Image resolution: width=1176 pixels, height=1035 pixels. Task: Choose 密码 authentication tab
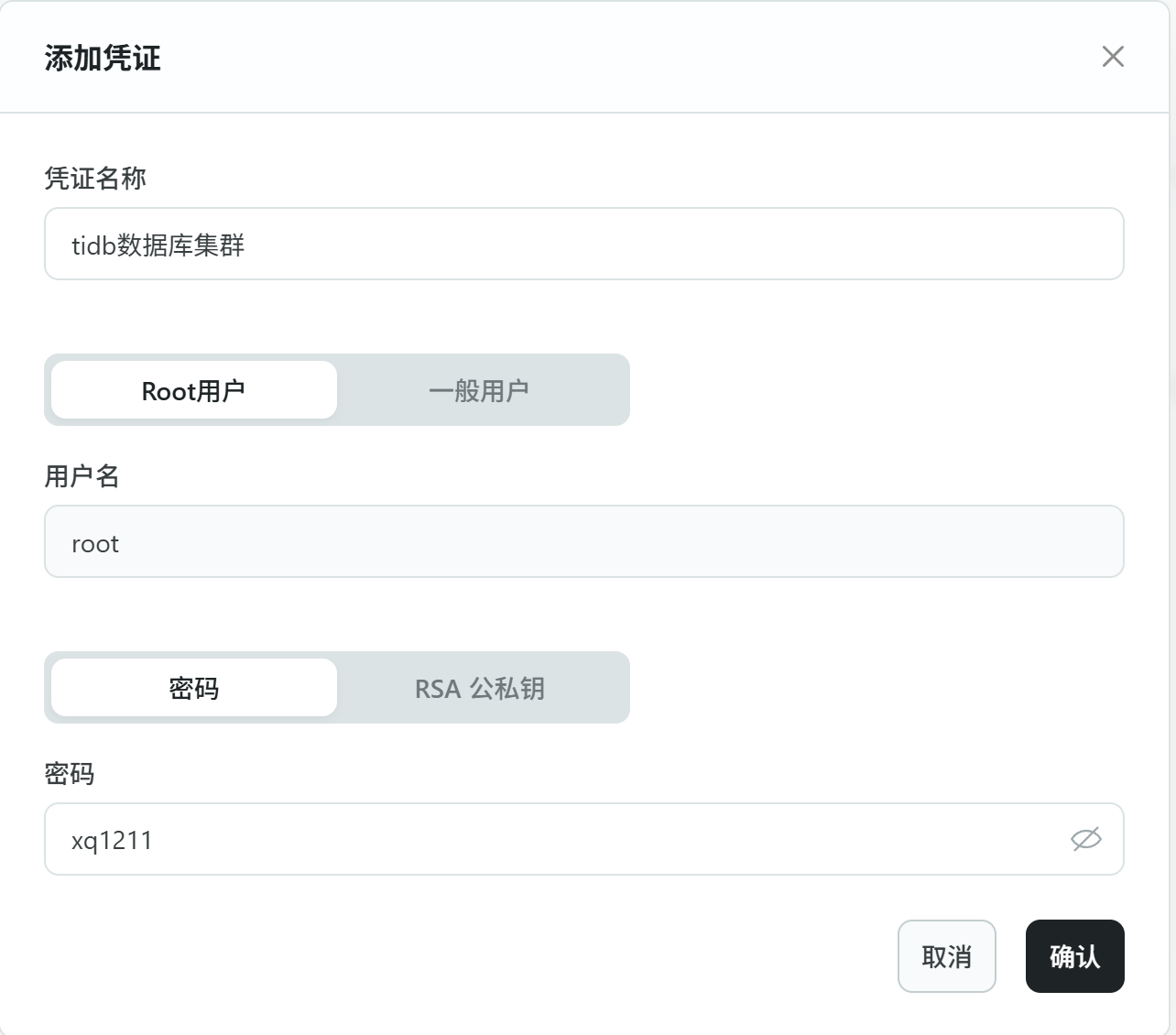[x=194, y=688]
